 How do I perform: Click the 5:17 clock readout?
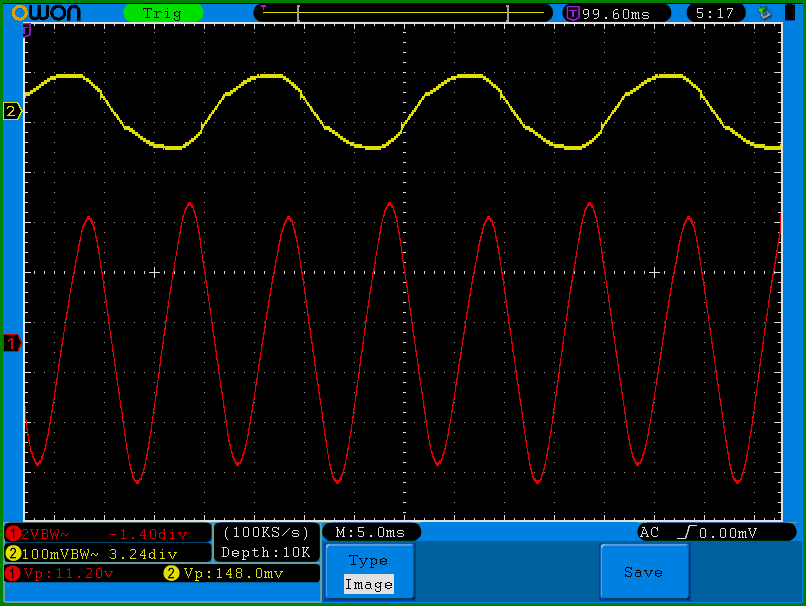pos(715,13)
